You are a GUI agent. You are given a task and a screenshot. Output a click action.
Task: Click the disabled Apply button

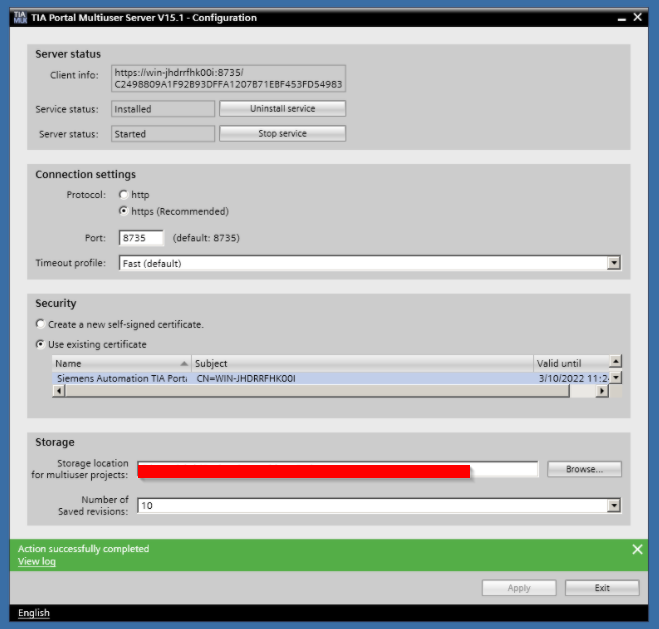click(x=519, y=588)
